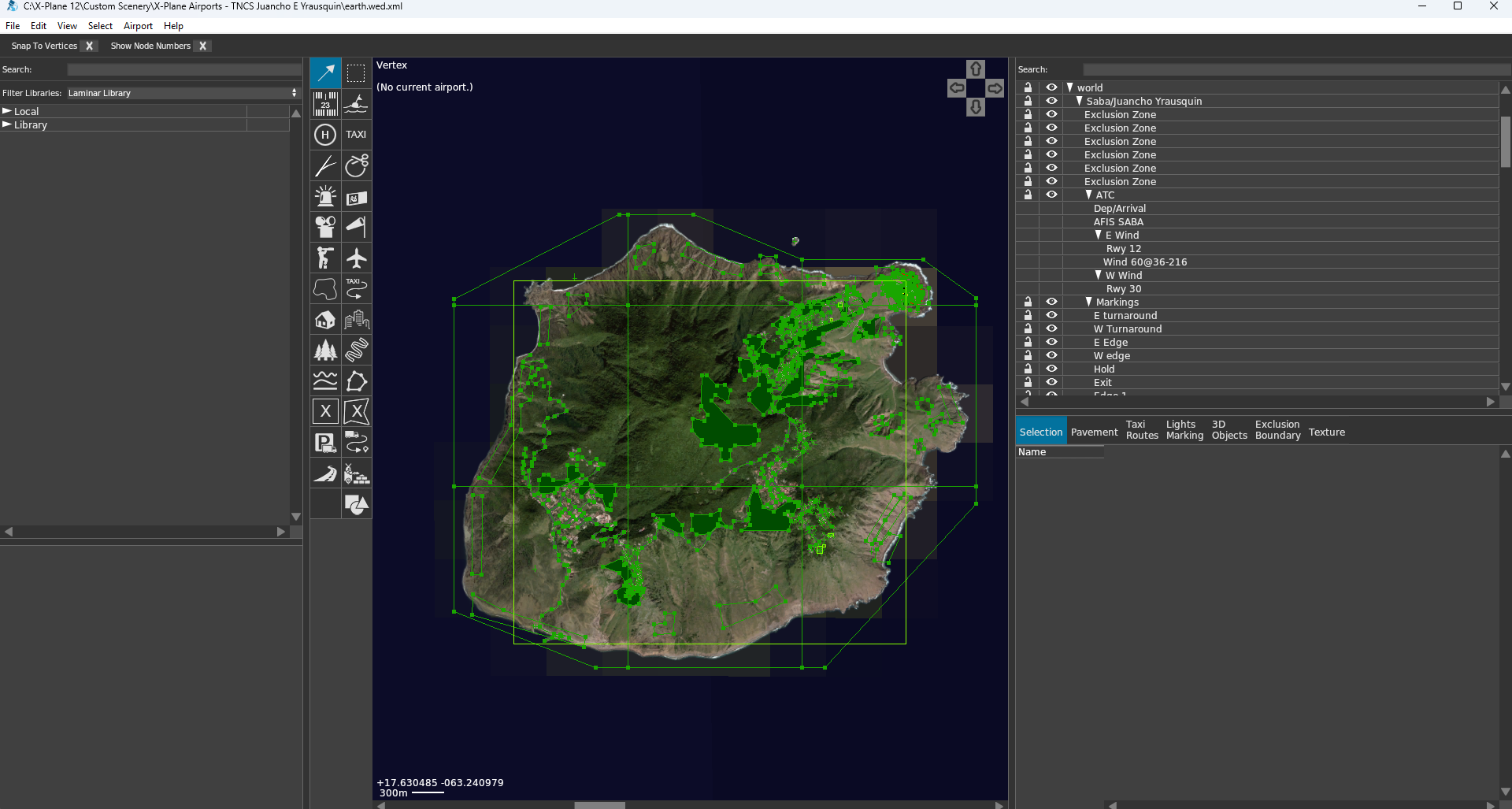Image resolution: width=1512 pixels, height=809 pixels.
Task: Collapse the Markings group
Action: pos(1088,302)
